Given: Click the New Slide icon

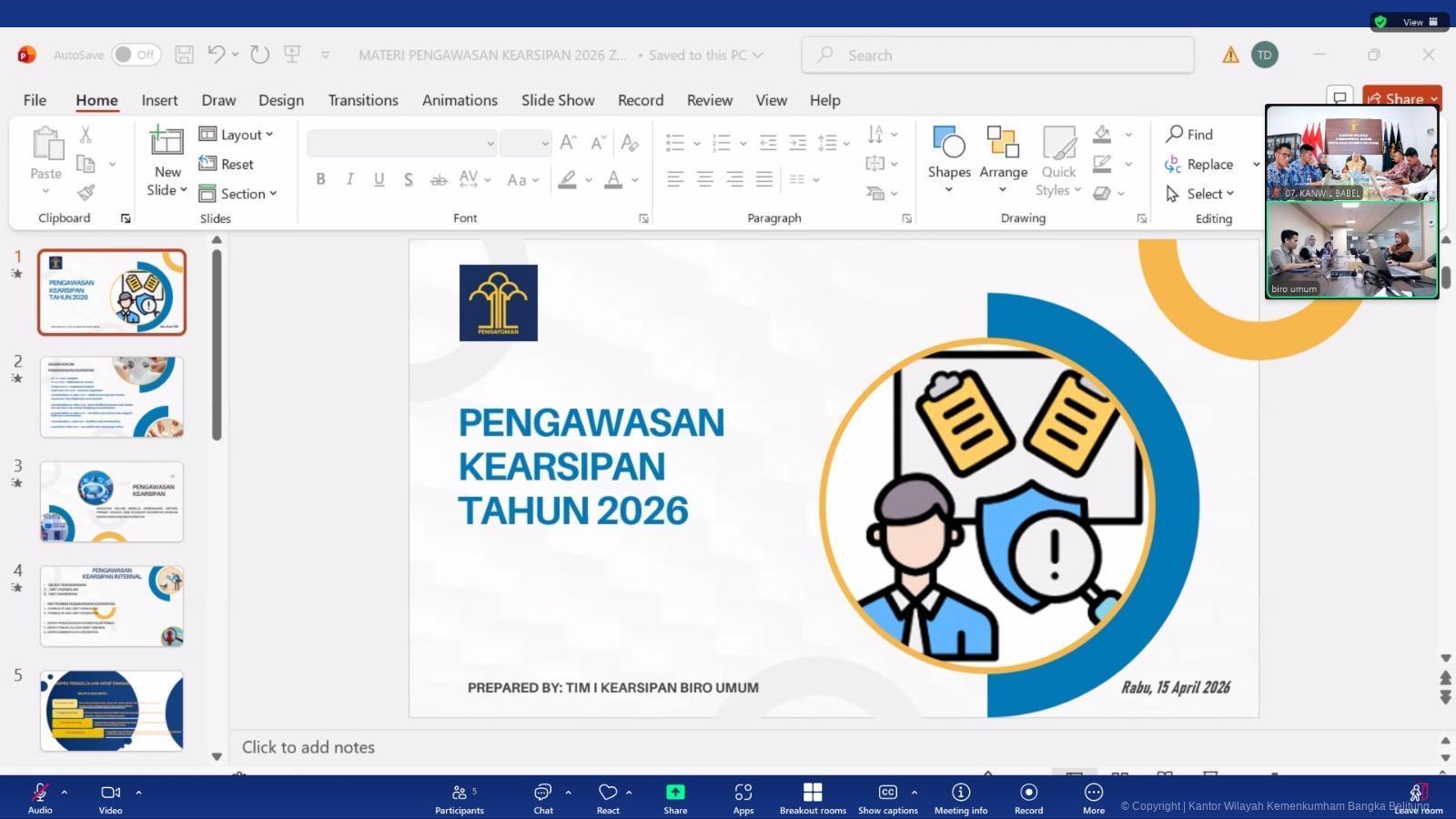Looking at the screenshot, I should point(167,144).
